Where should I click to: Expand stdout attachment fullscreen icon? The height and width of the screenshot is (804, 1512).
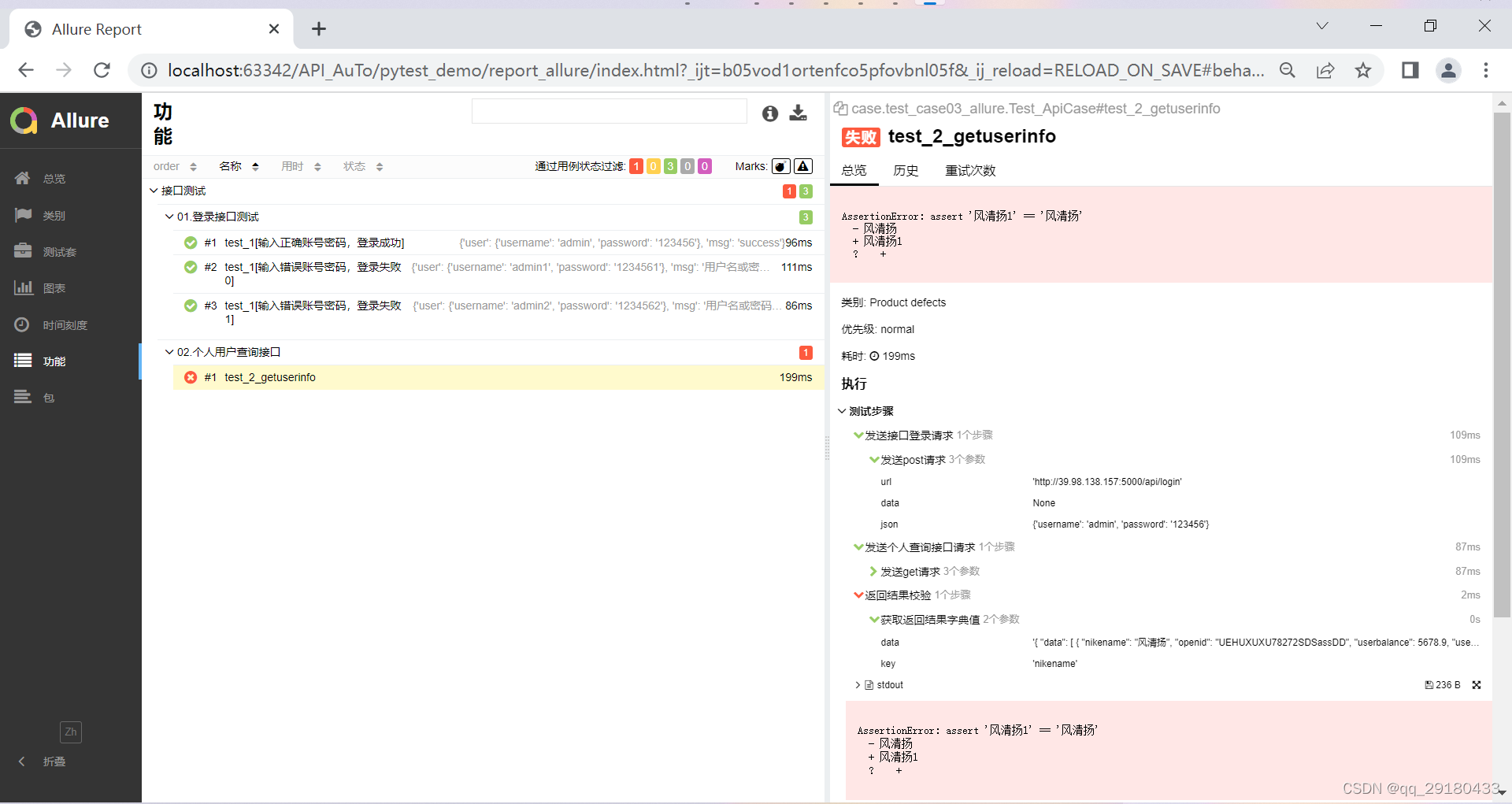coord(1477,685)
